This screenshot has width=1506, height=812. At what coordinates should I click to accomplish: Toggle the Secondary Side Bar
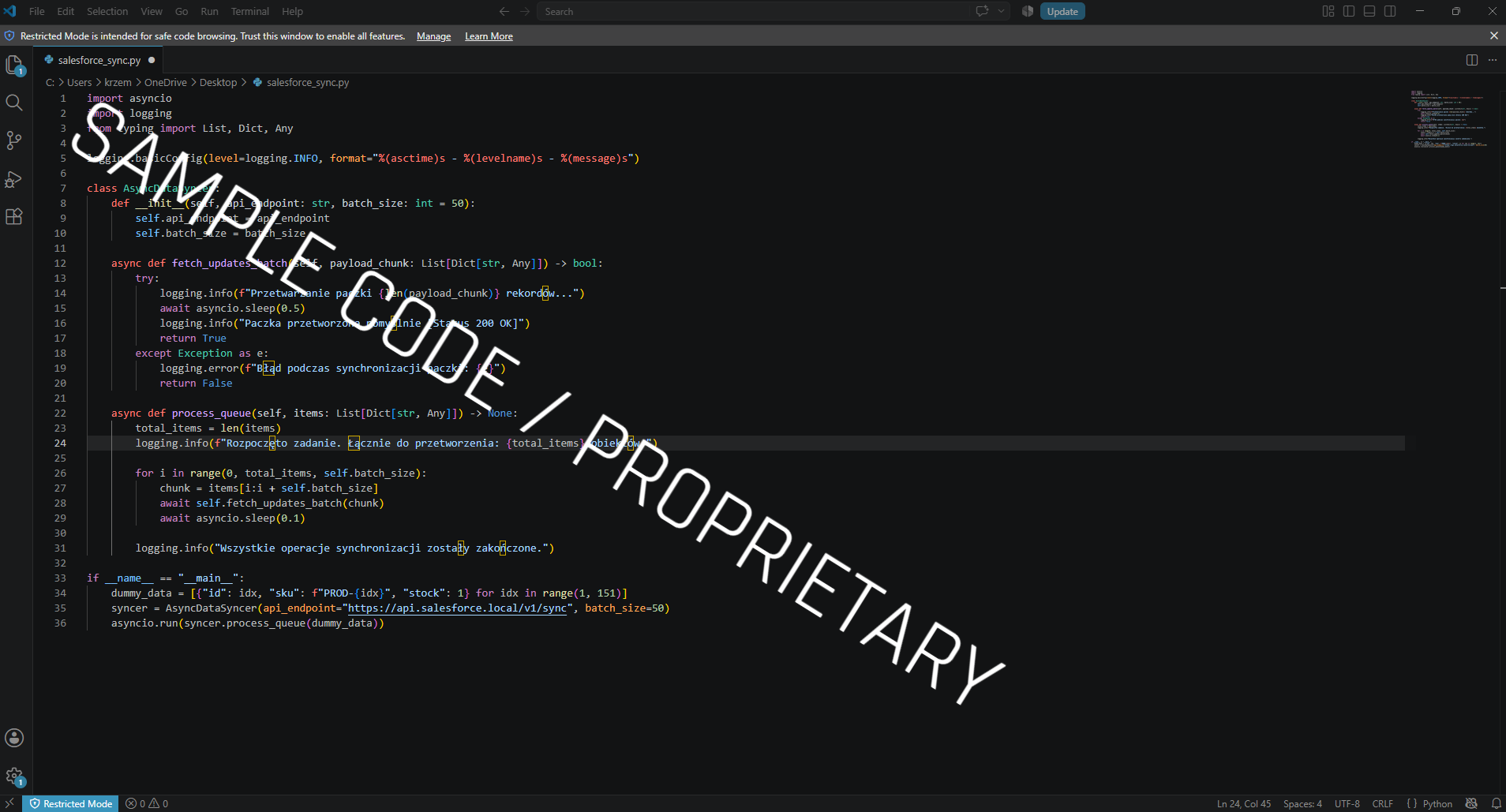(x=1390, y=11)
